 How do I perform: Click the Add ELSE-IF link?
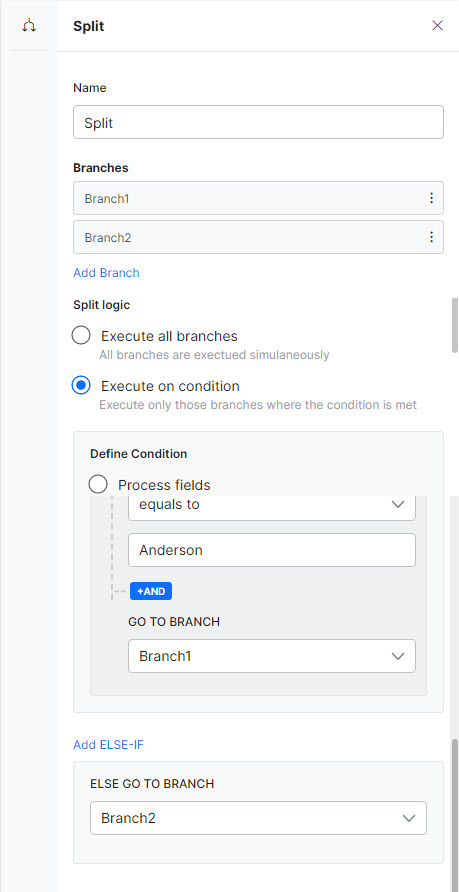coord(108,744)
